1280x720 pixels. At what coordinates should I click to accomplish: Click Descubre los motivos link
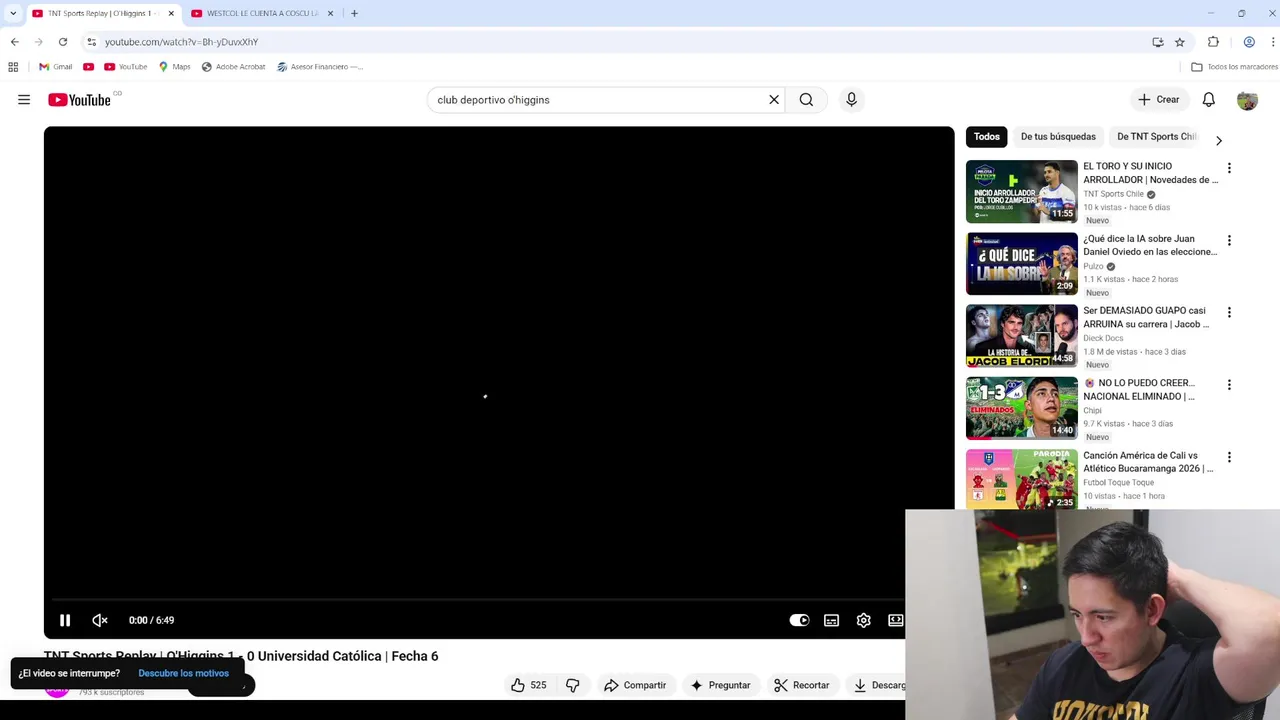[x=183, y=673]
